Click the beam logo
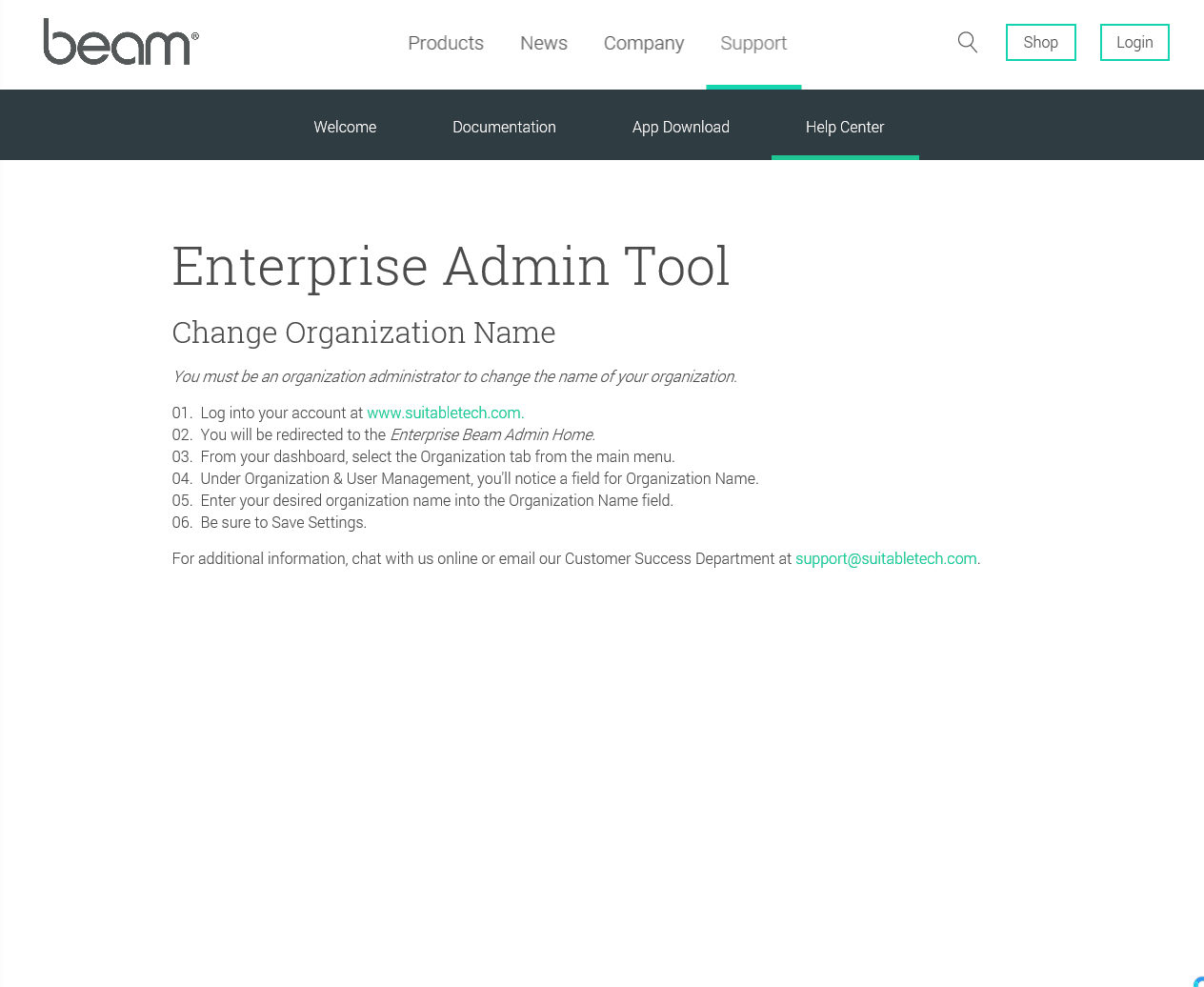Image resolution: width=1204 pixels, height=987 pixels. (x=121, y=42)
